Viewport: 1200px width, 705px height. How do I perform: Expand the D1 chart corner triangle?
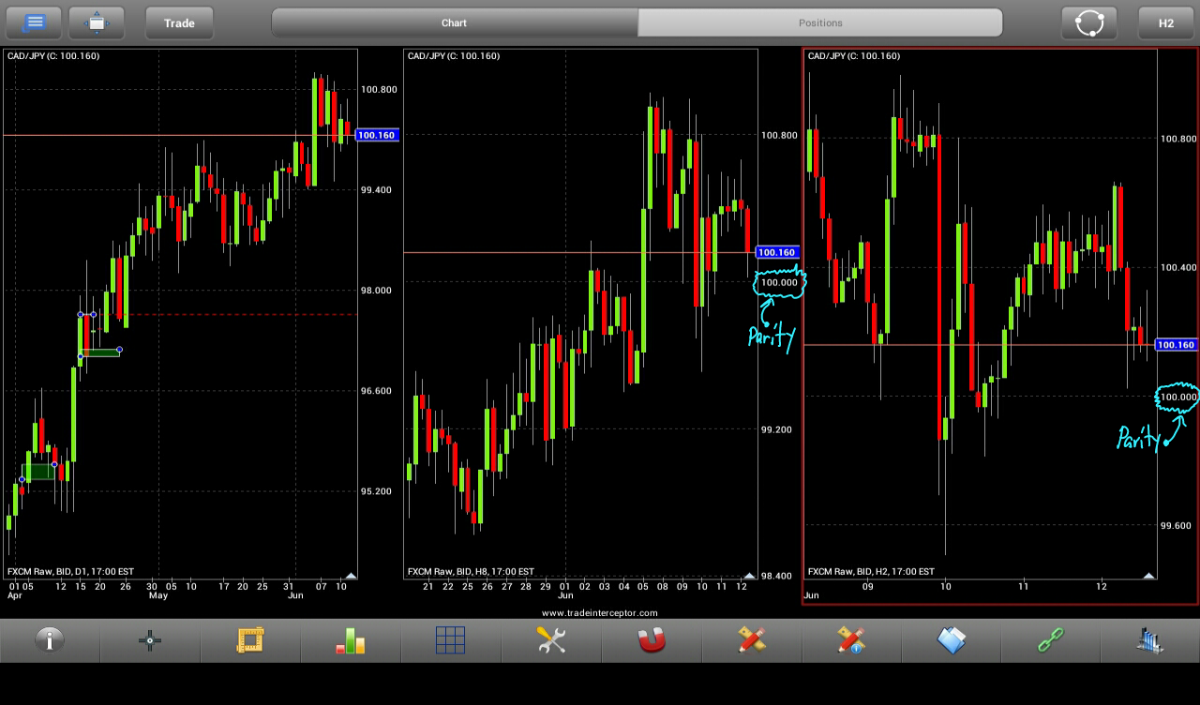(350, 575)
